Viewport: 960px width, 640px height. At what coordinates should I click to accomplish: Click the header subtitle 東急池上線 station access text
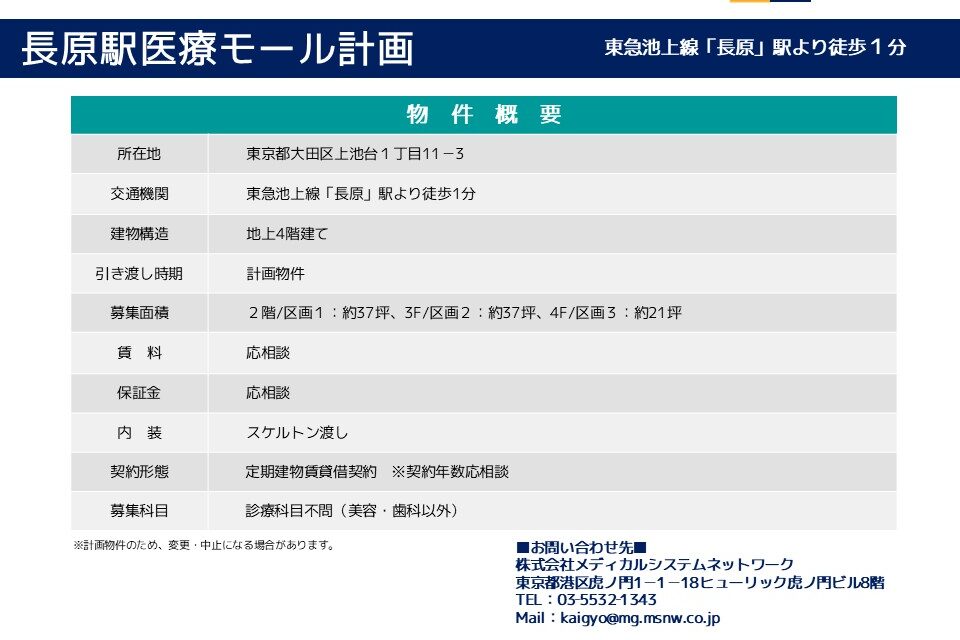(x=755, y=47)
